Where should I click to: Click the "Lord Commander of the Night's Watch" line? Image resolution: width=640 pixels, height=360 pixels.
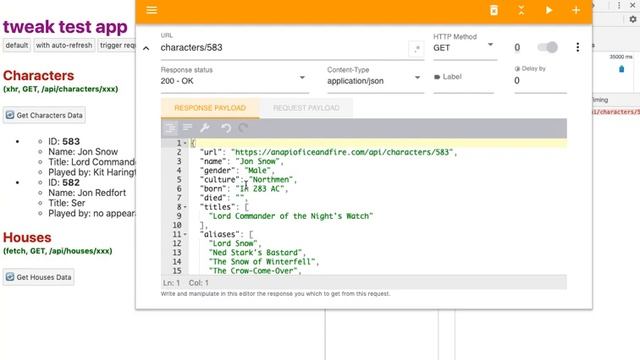(x=291, y=216)
